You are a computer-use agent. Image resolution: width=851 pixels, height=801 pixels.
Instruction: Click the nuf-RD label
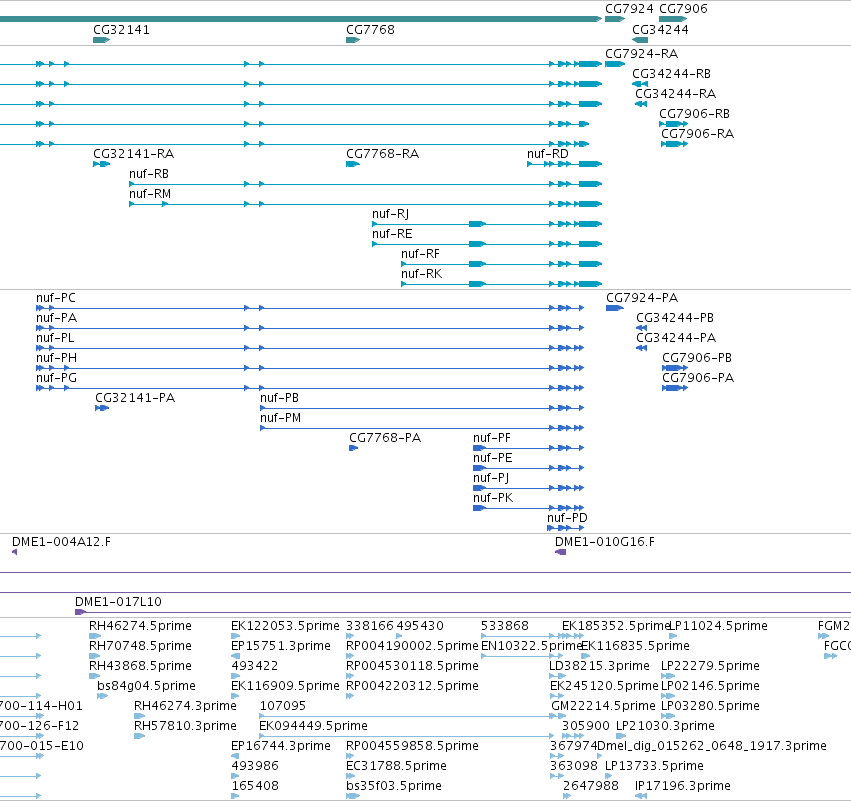tap(548, 154)
